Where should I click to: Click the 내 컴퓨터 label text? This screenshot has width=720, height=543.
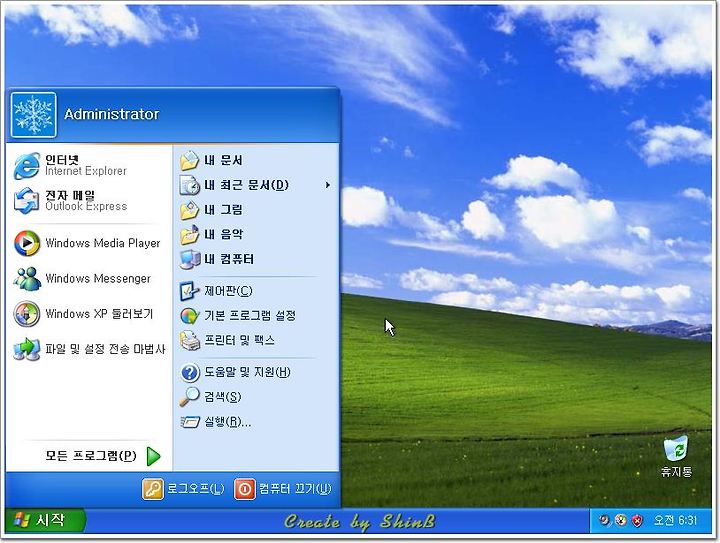coord(229,259)
